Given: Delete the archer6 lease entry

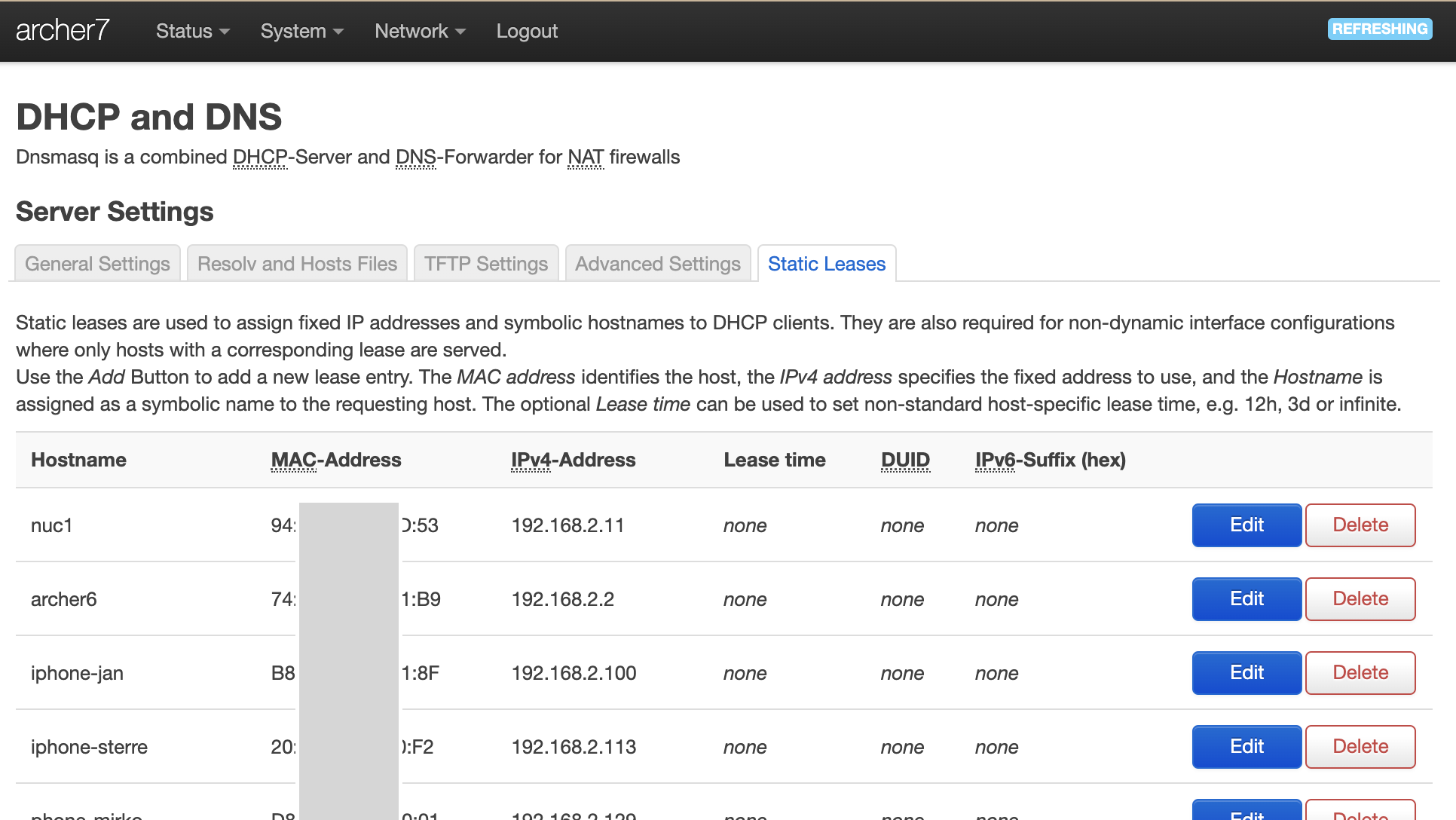Looking at the screenshot, I should (x=1360, y=598).
